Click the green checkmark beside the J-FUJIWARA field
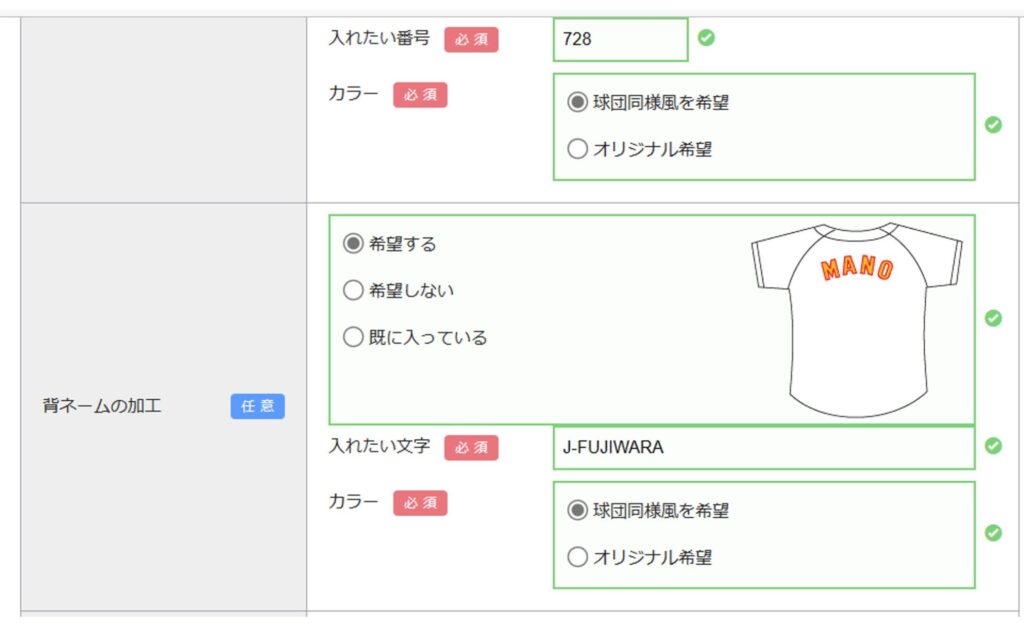1024x628 pixels. click(x=993, y=446)
